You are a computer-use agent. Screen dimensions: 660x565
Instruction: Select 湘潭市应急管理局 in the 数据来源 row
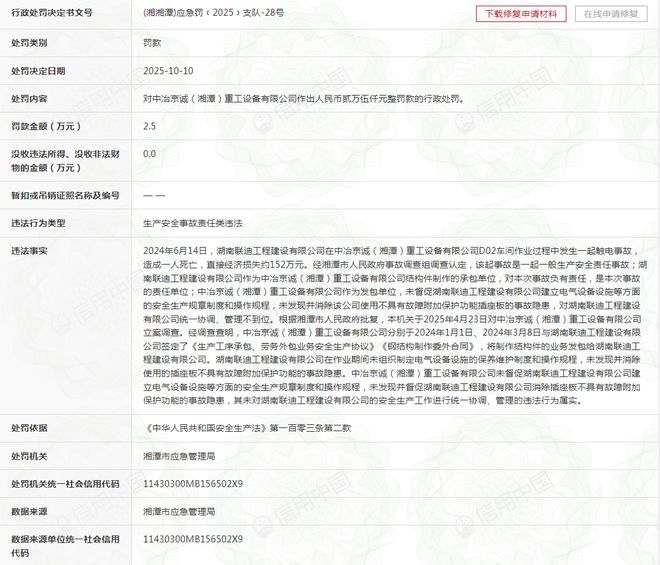(x=179, y=512)
